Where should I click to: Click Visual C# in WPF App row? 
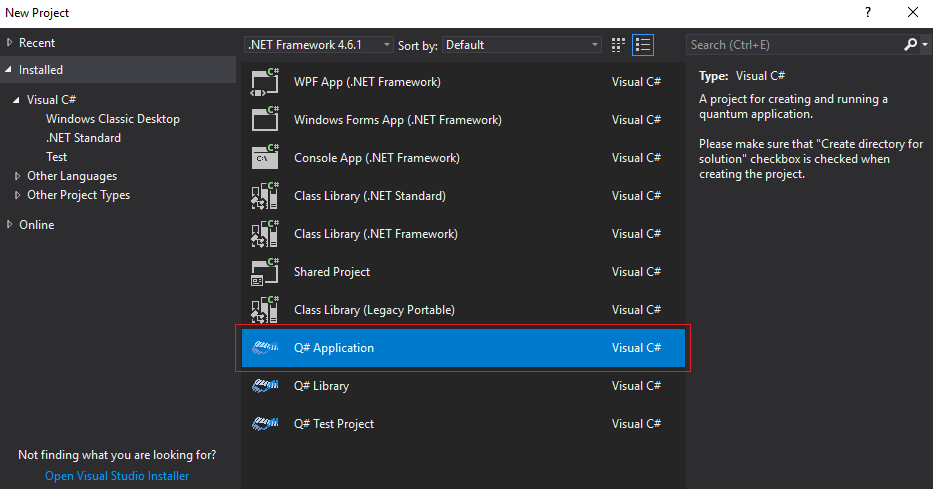click(x=636, y=82)
